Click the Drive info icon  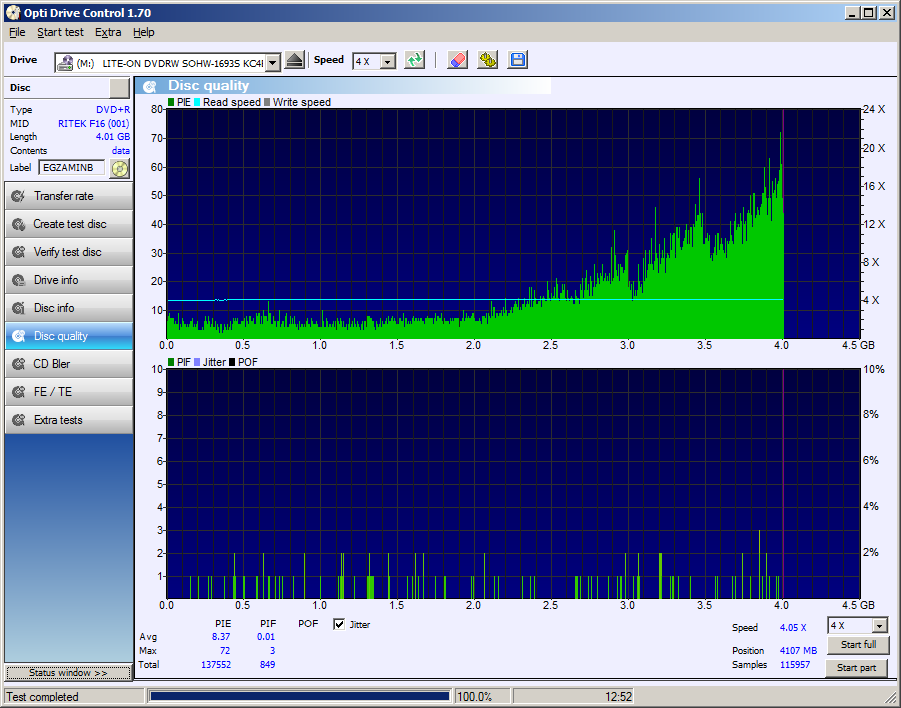pos(19,280)
